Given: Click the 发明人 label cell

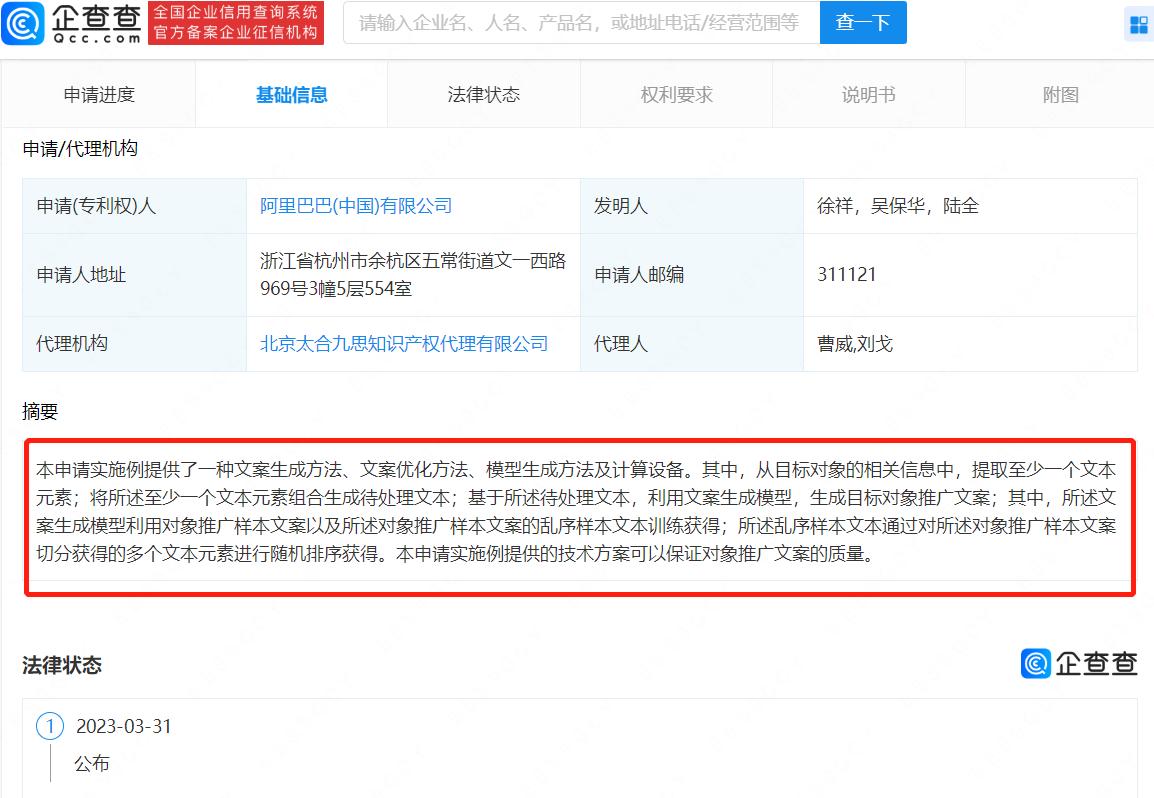Looking at the screenshot, I should (692, 206).
